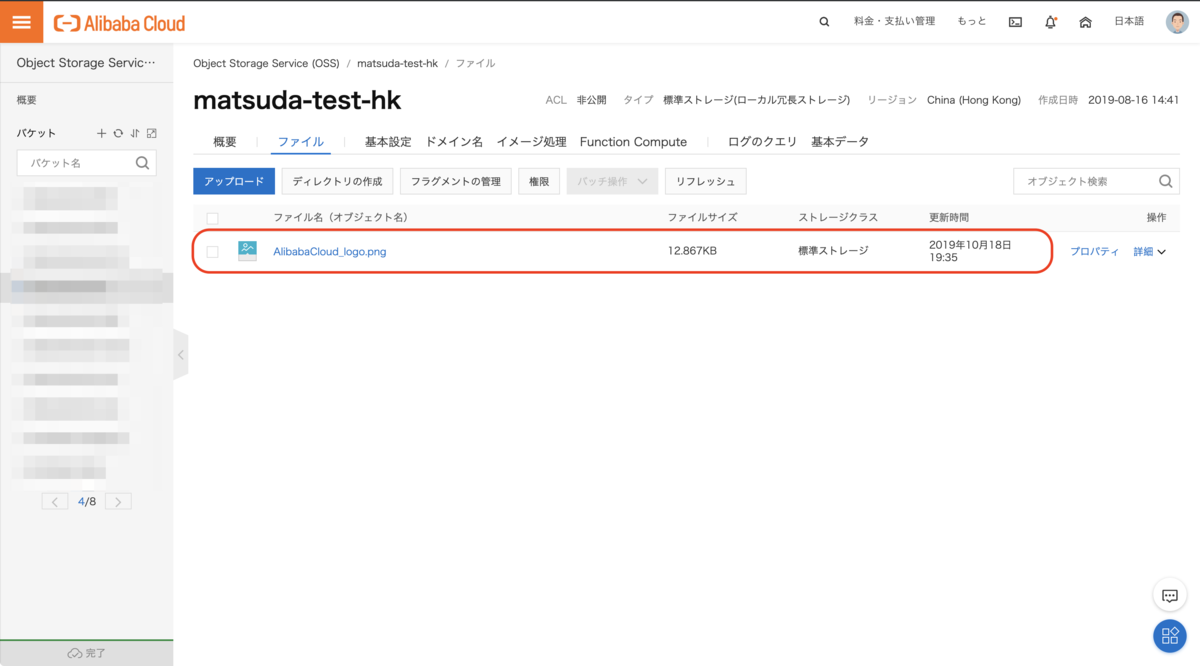The image size is (1200, 666).
Task: Click the China (Hong Kong) region value
Action: coord(974,100)
